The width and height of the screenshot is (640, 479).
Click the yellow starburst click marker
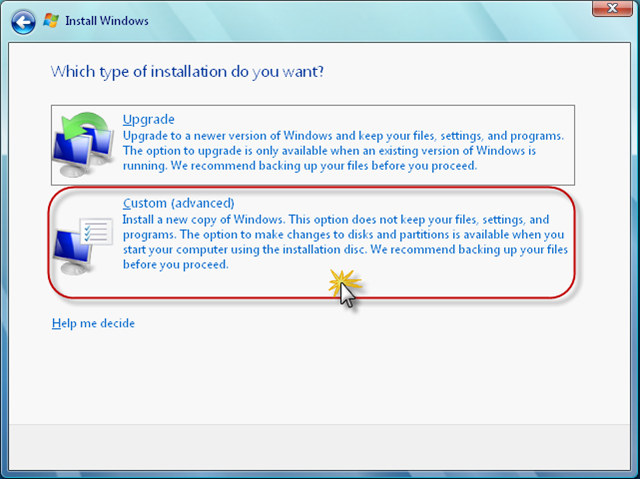coord(344,283)
